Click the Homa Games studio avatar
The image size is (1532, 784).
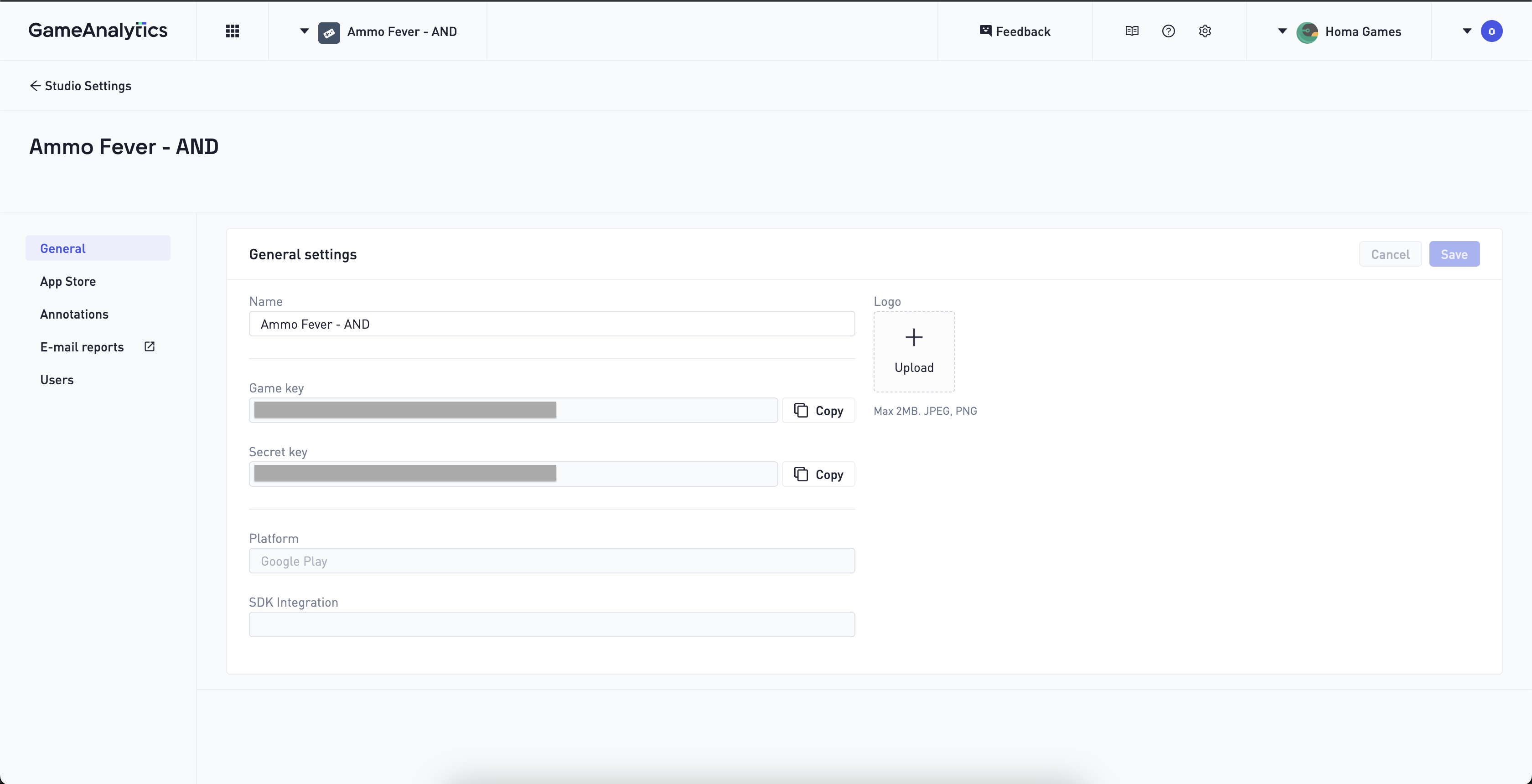click(x=1307, y=32)
